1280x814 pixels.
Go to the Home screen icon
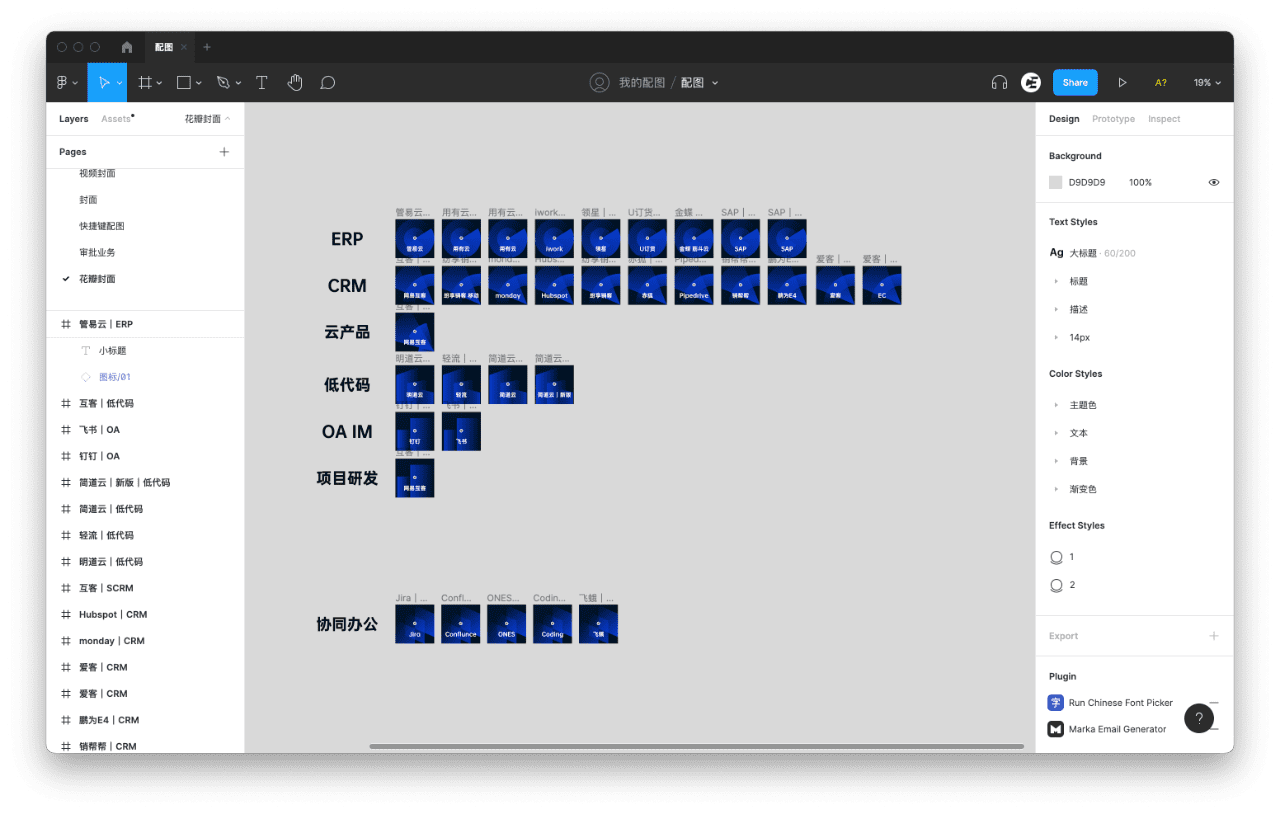tap(127, 47)
